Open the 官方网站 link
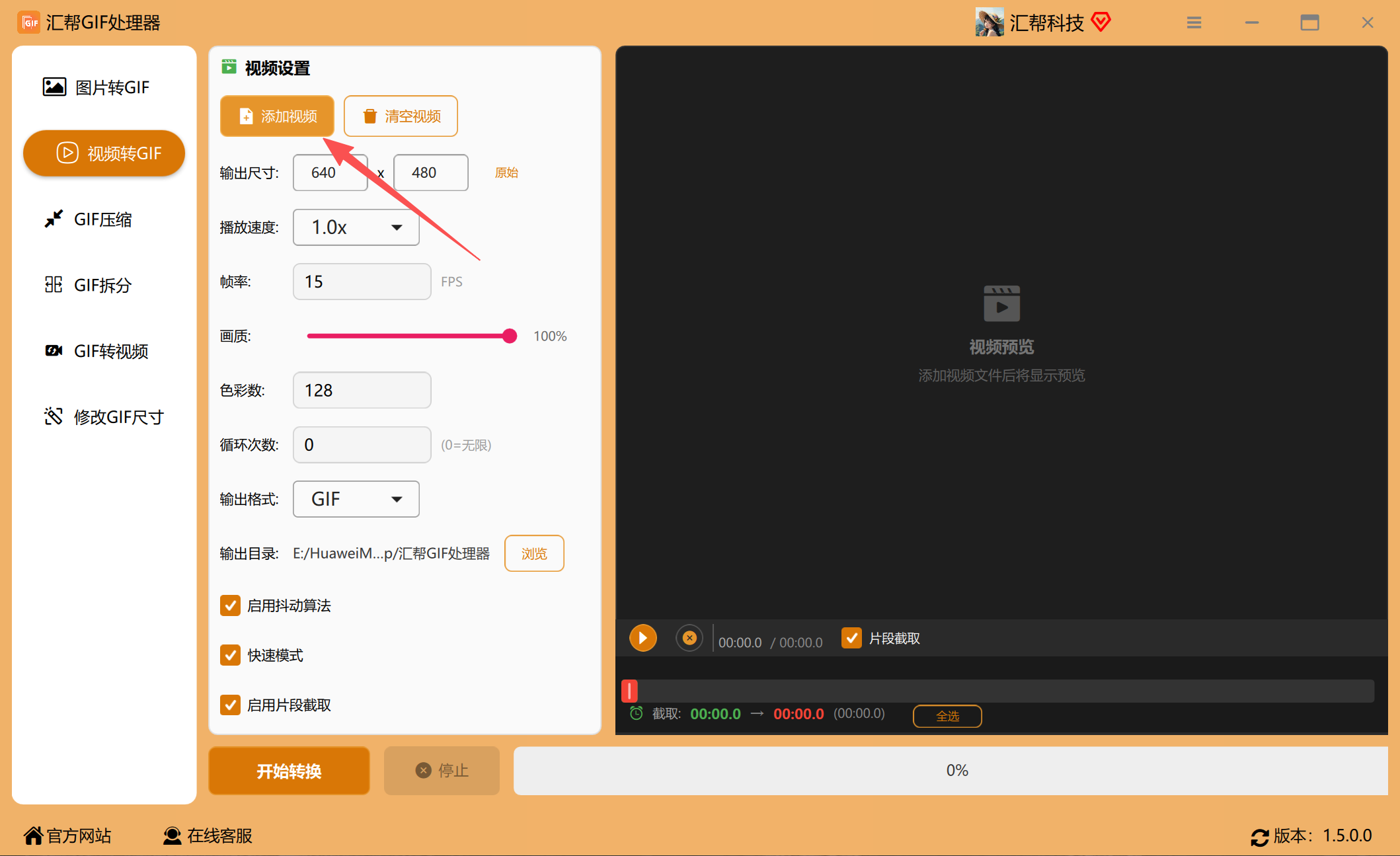 (67, 836)
